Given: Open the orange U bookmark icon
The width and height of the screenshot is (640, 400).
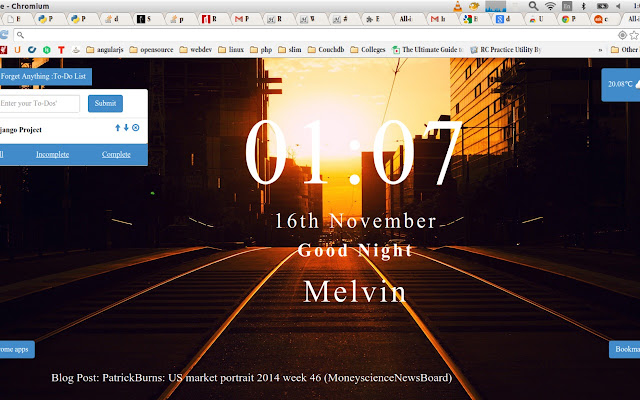Looking at the screenshot, I should (x=18, y=50).
